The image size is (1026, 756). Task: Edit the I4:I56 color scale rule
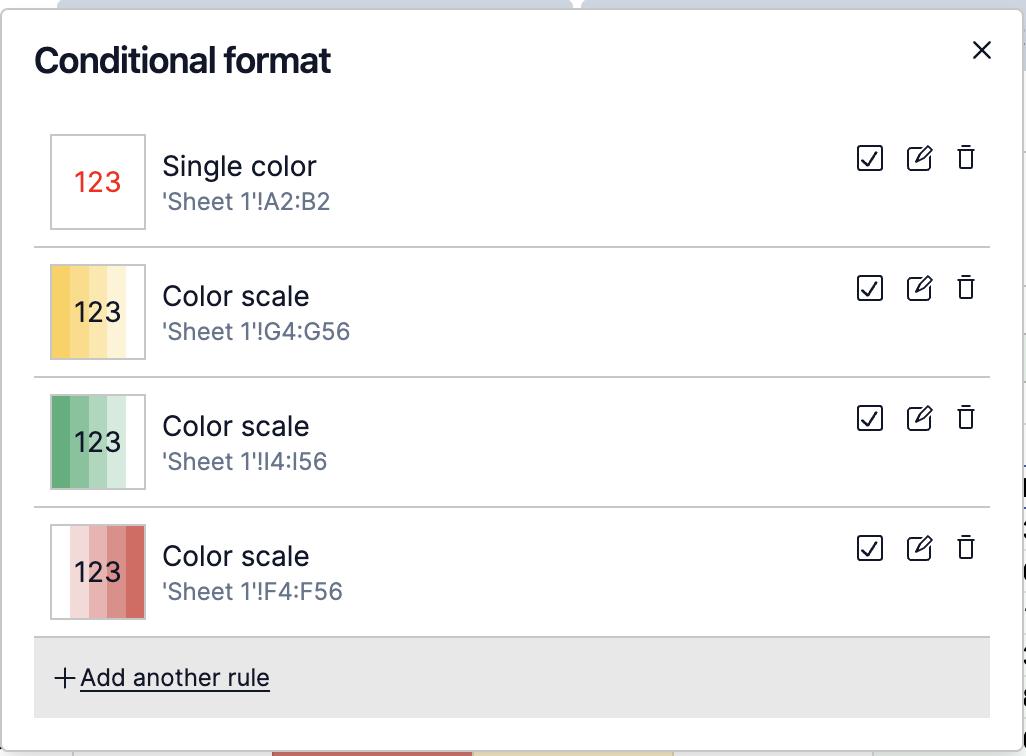pos(919,418)
